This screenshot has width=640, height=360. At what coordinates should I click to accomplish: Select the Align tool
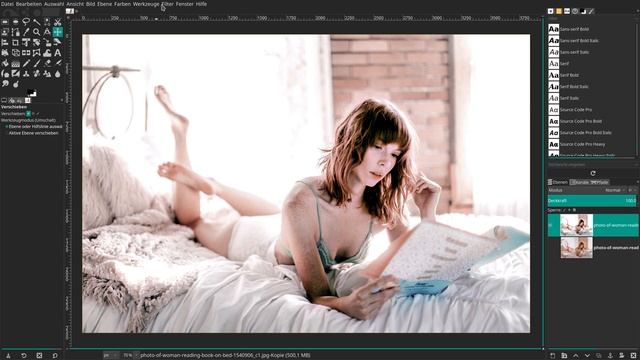click(5, 42)
